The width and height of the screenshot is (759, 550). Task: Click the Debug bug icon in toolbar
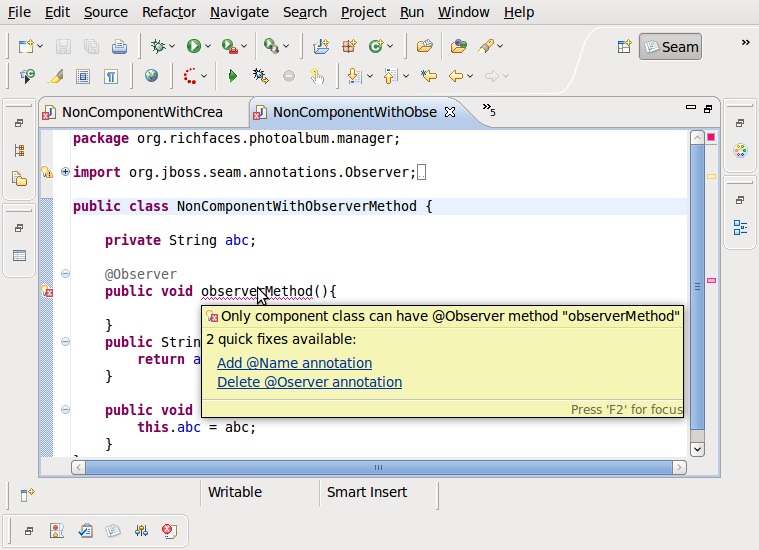[157, 46]
